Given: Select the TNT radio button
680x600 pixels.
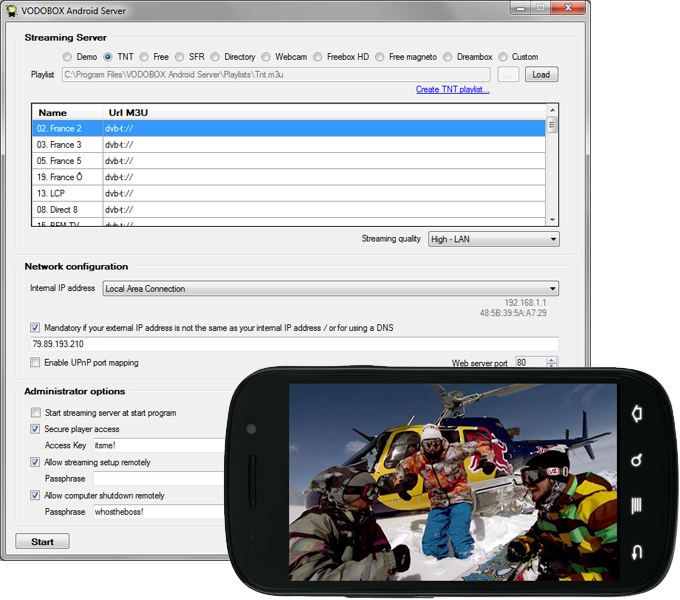Looking at the screenshot, I should [x=108, y=57].
